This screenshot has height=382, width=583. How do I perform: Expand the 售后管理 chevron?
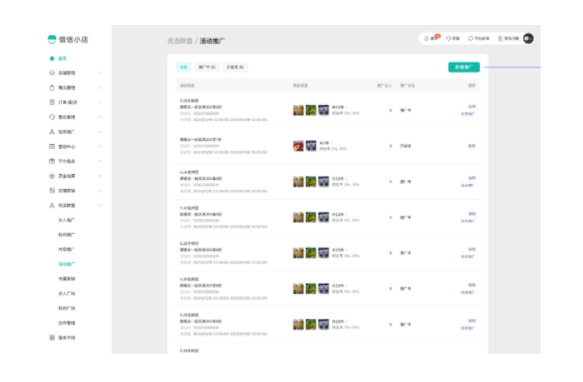tap(100, 117)
